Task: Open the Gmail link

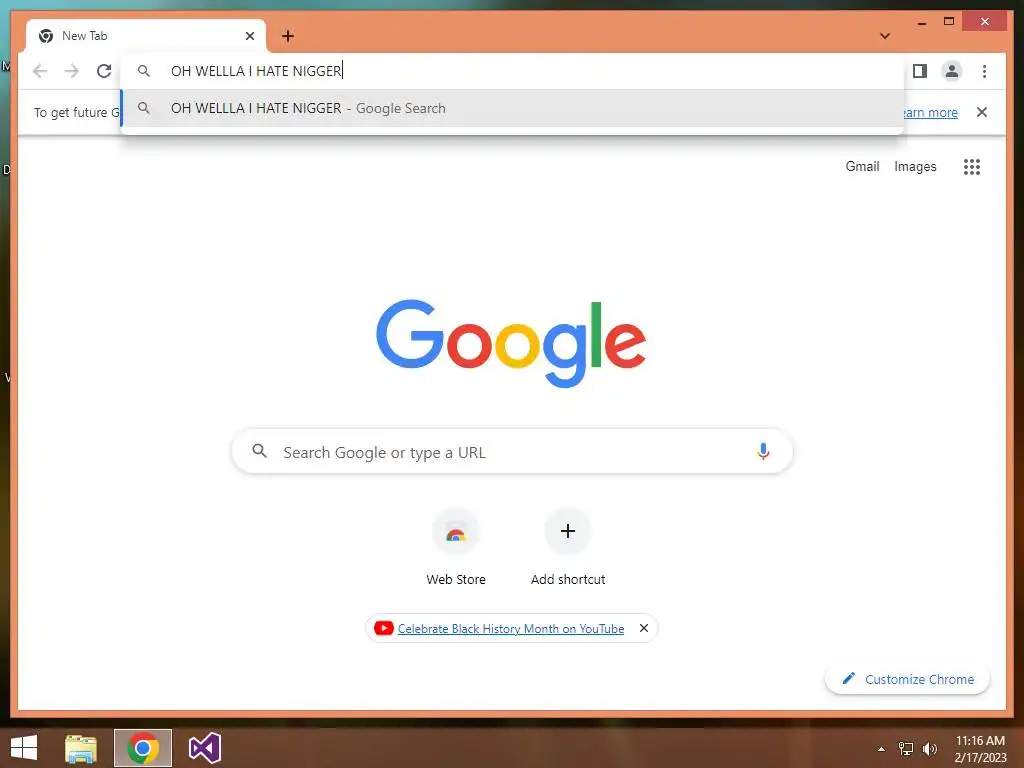Action: (862, 167)
